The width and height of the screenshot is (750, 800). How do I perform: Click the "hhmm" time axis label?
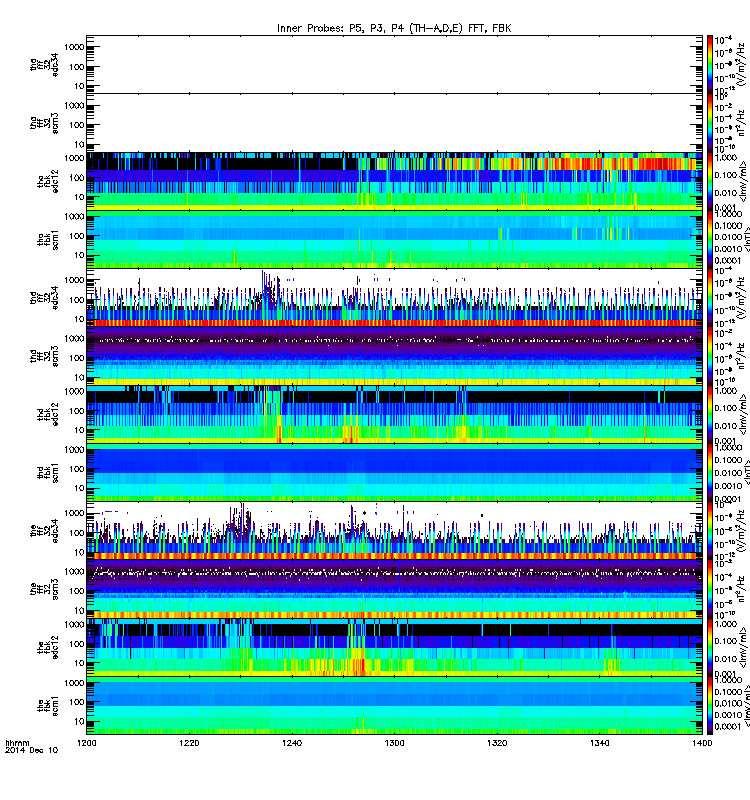coord(17,743)
